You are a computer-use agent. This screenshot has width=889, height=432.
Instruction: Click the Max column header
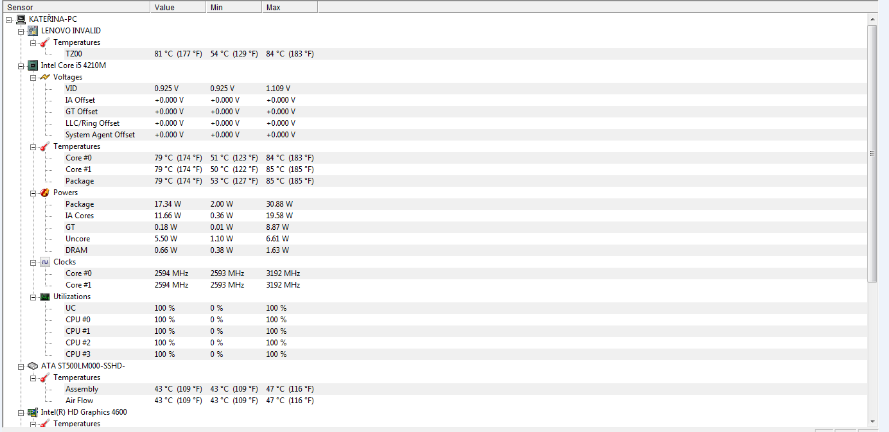pos(290,7)
